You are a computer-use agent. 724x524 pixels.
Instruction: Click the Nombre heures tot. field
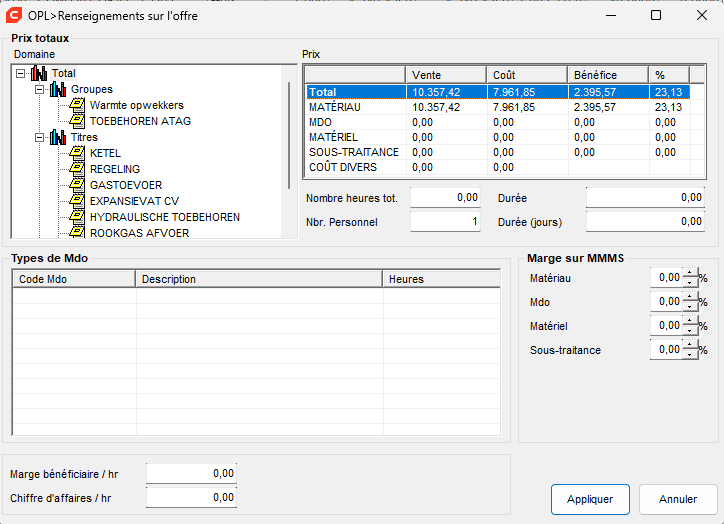tap(445, 198)
